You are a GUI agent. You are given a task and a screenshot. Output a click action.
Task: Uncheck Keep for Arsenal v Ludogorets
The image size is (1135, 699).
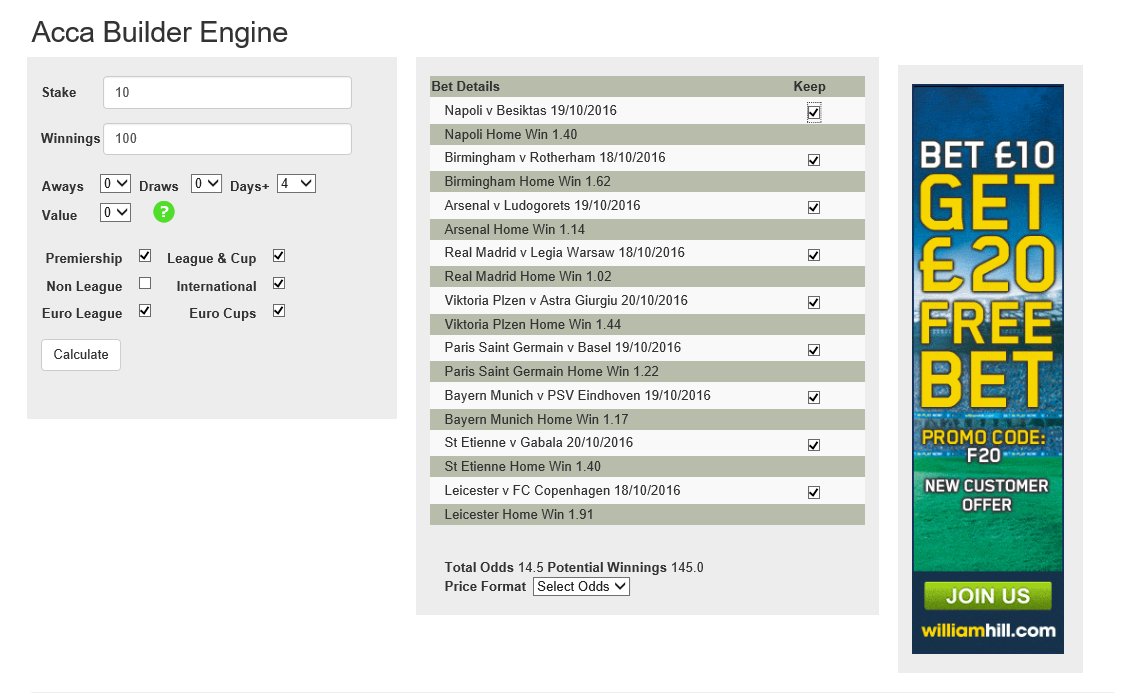(x=813, y=207)
